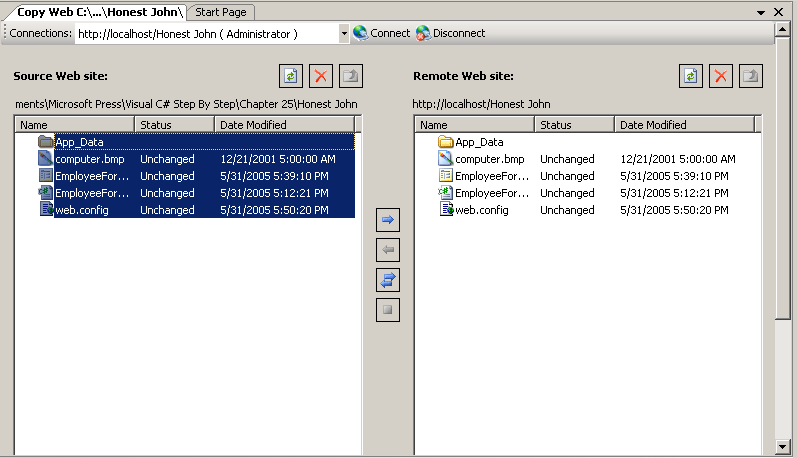Select App_Data folder in remote list
This screenshot has height=458, width=797.
(x=479, y=142)
